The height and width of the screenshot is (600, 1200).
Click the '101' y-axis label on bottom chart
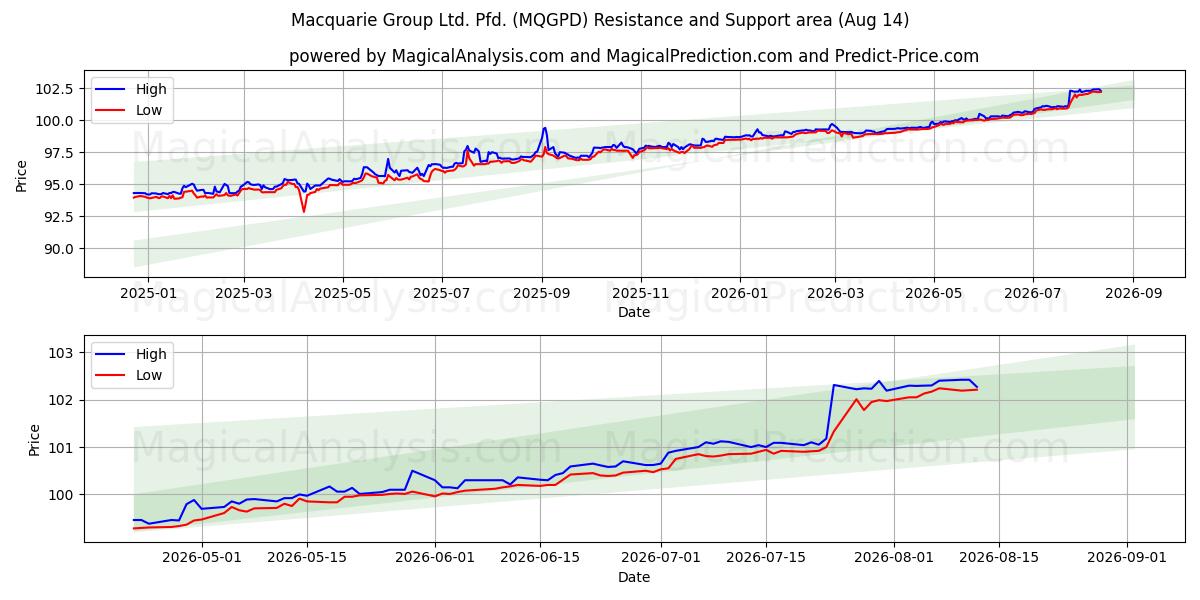[62, 447]
